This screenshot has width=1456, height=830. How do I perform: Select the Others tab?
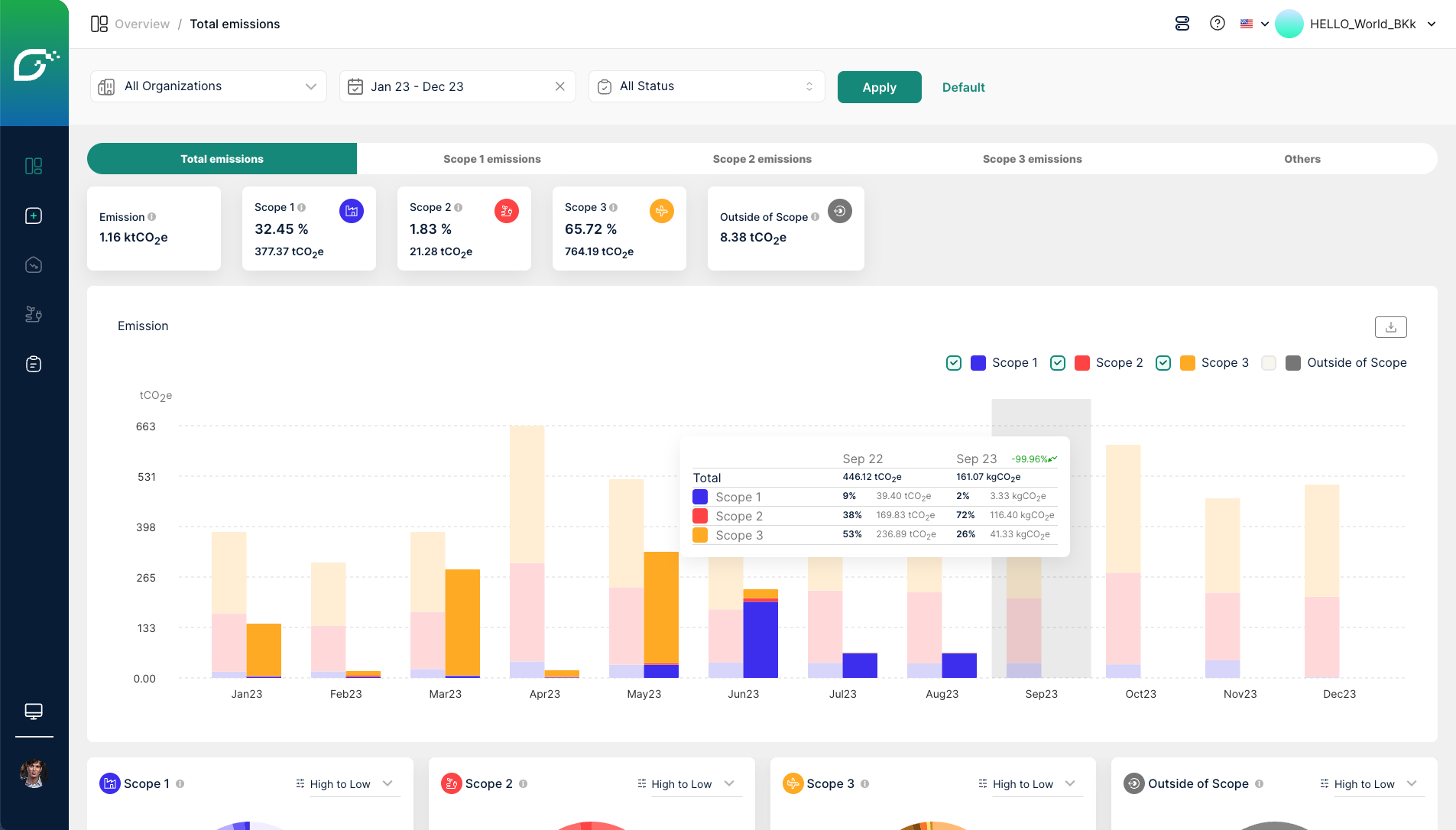pyautogui.click(x=1302, y=159)
